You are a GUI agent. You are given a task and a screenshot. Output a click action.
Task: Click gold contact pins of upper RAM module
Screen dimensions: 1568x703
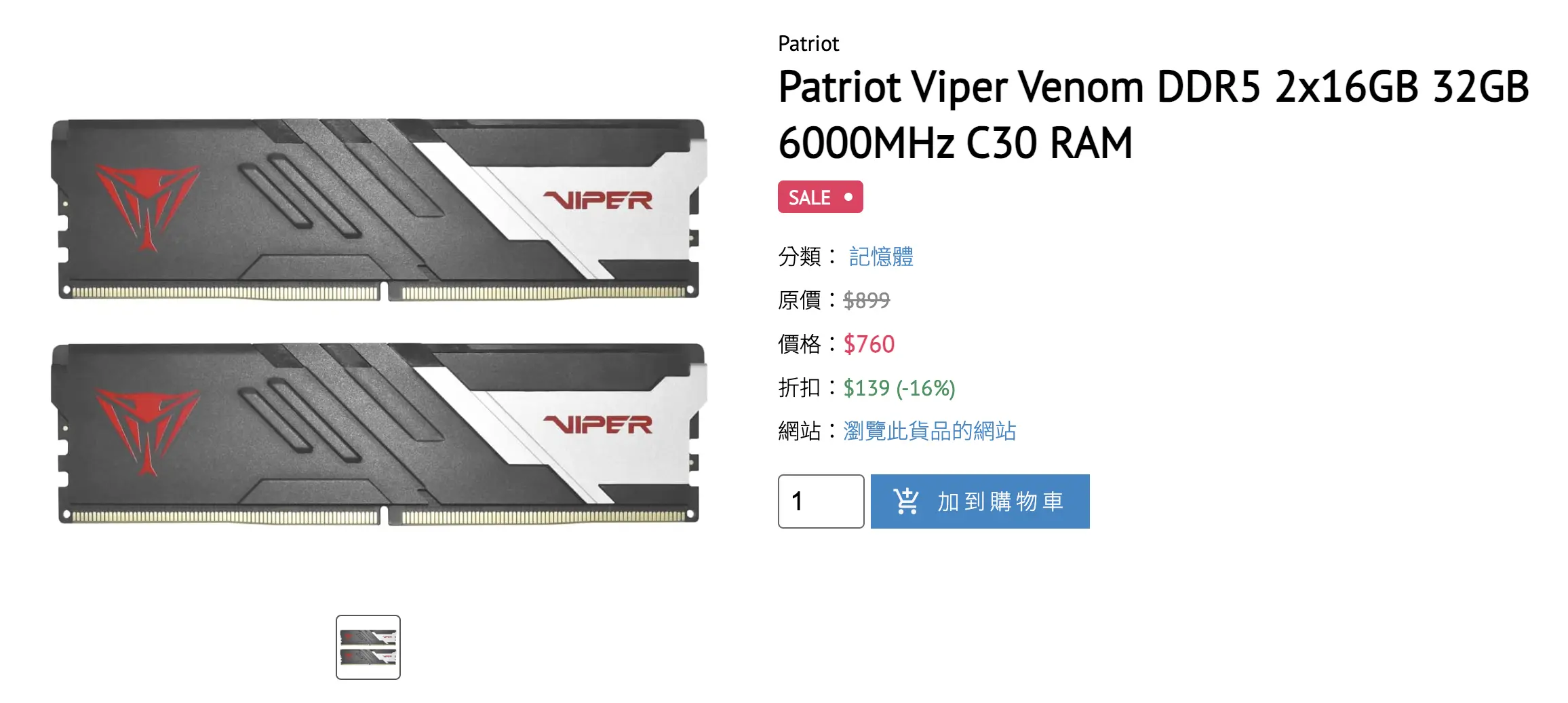pyautogui.click(x=378, y=293)
